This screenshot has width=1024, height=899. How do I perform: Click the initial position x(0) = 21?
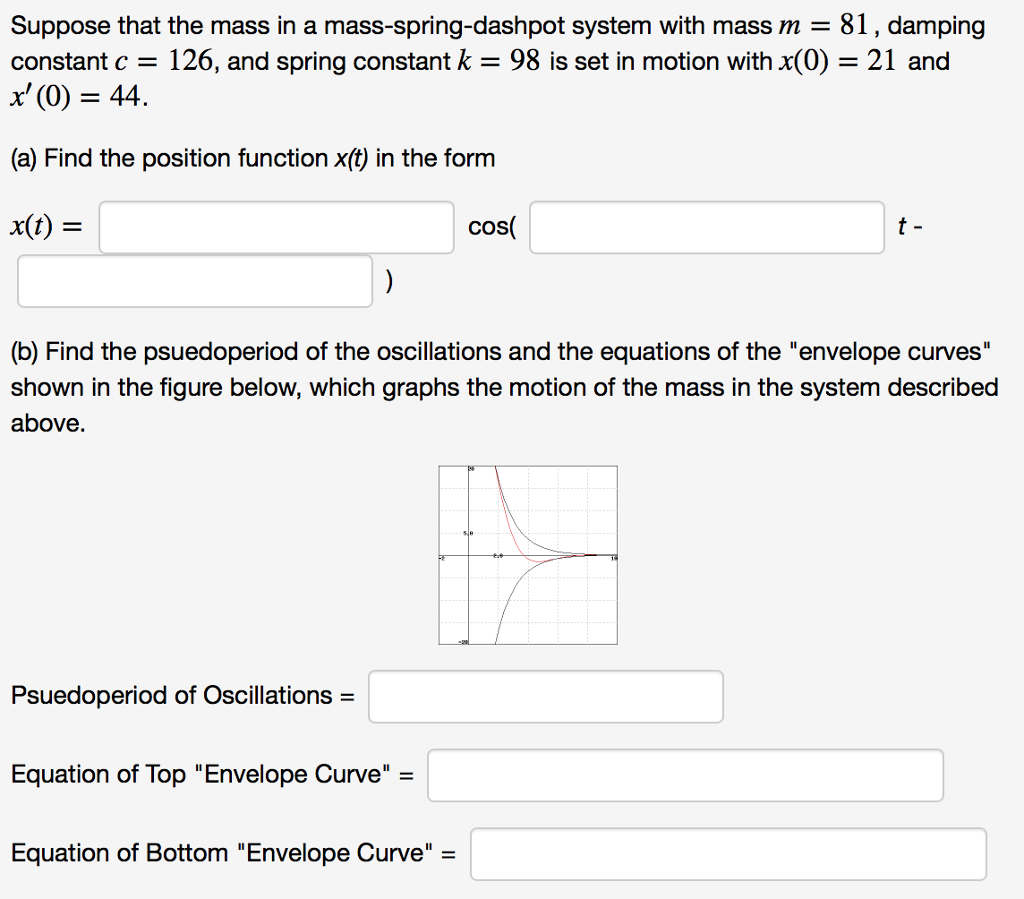coord(837,61)
